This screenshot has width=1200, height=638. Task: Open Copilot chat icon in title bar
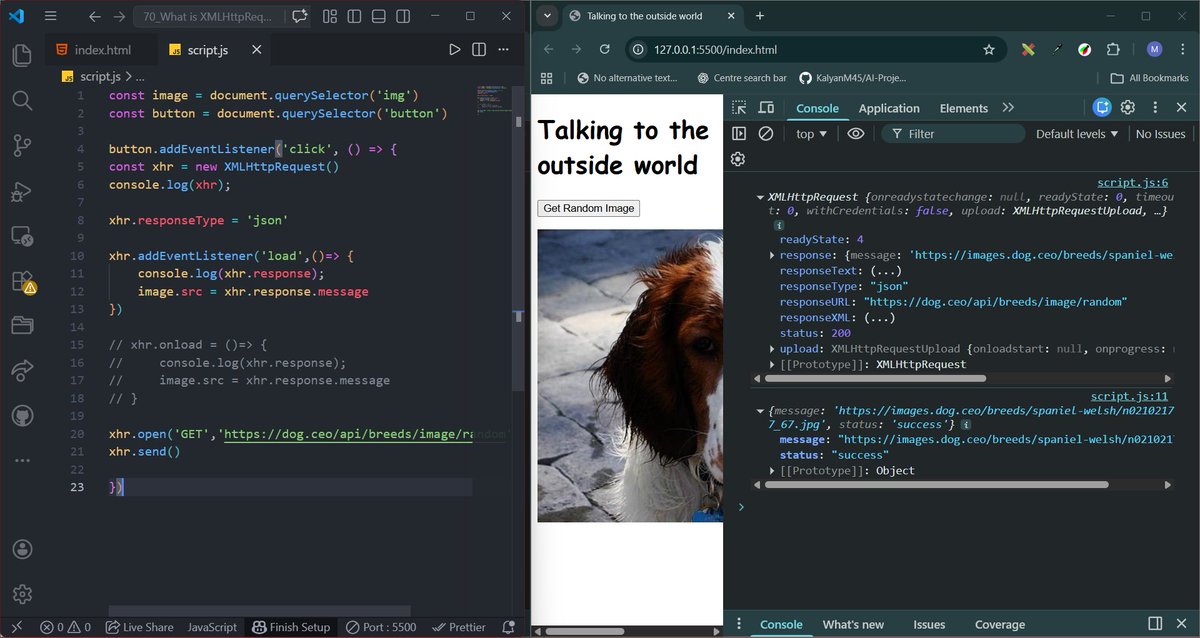pyautogui.click(x=299, y=17)
